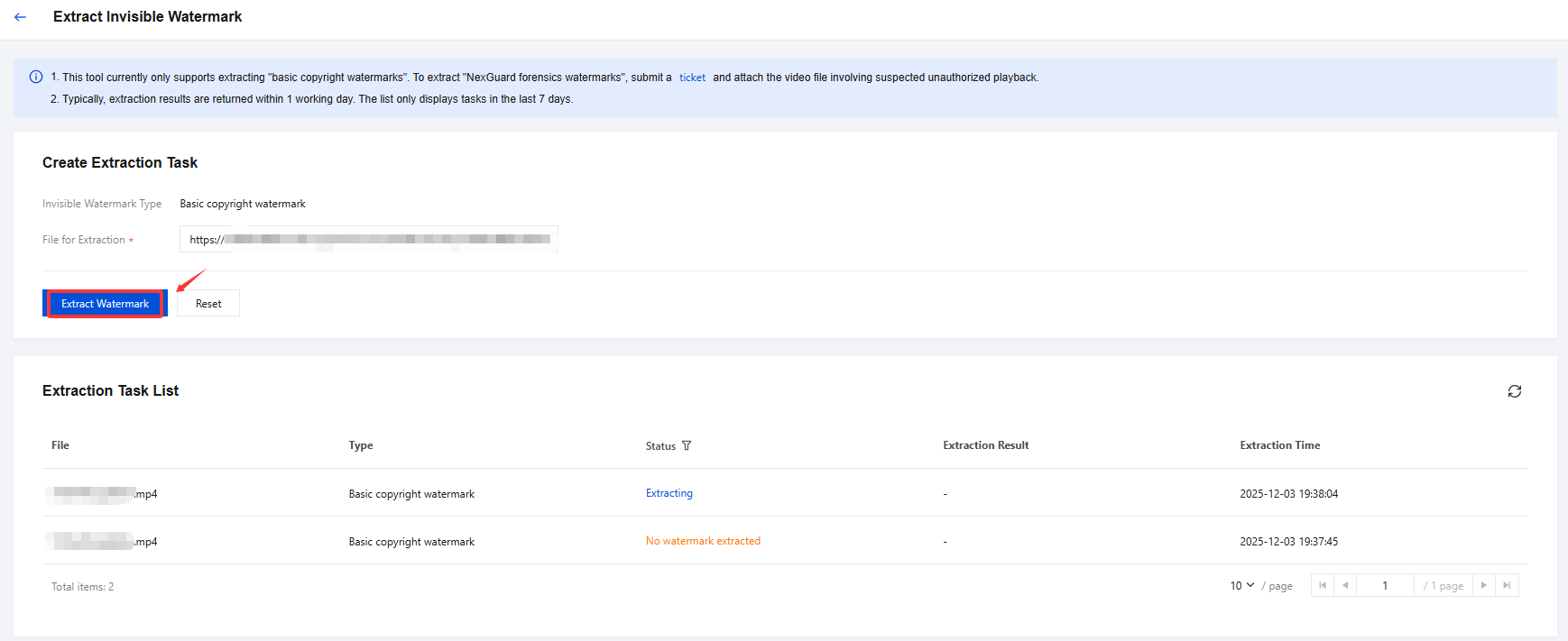Click the File column header

[60, 445]
